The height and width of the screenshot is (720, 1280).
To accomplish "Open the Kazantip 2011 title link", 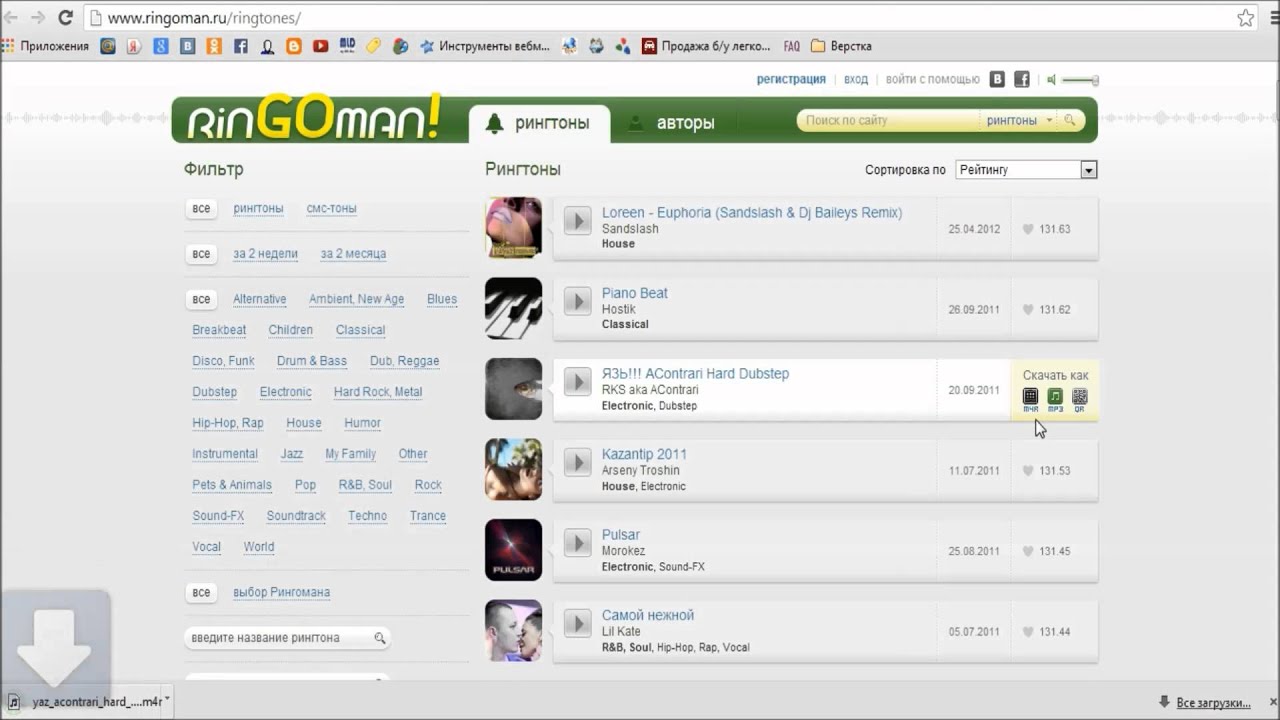I will point(644,454).
